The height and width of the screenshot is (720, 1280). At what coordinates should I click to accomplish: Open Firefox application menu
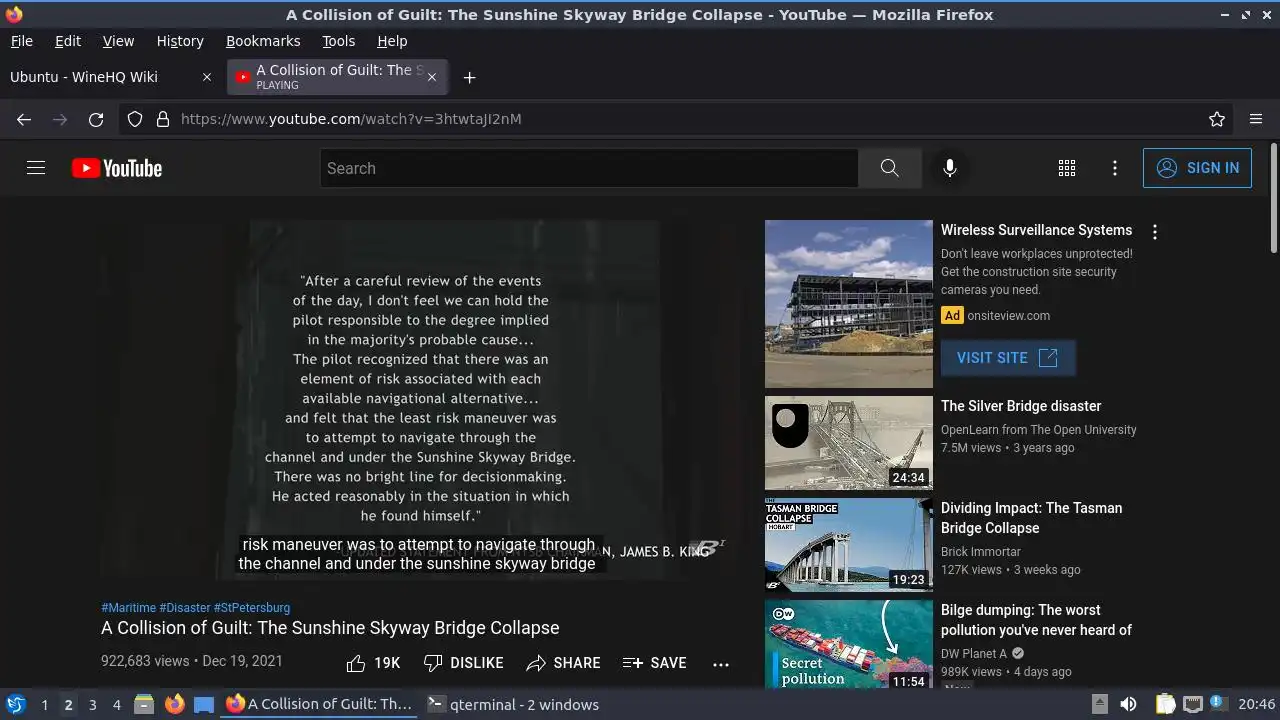click(x=1256, y=119)
